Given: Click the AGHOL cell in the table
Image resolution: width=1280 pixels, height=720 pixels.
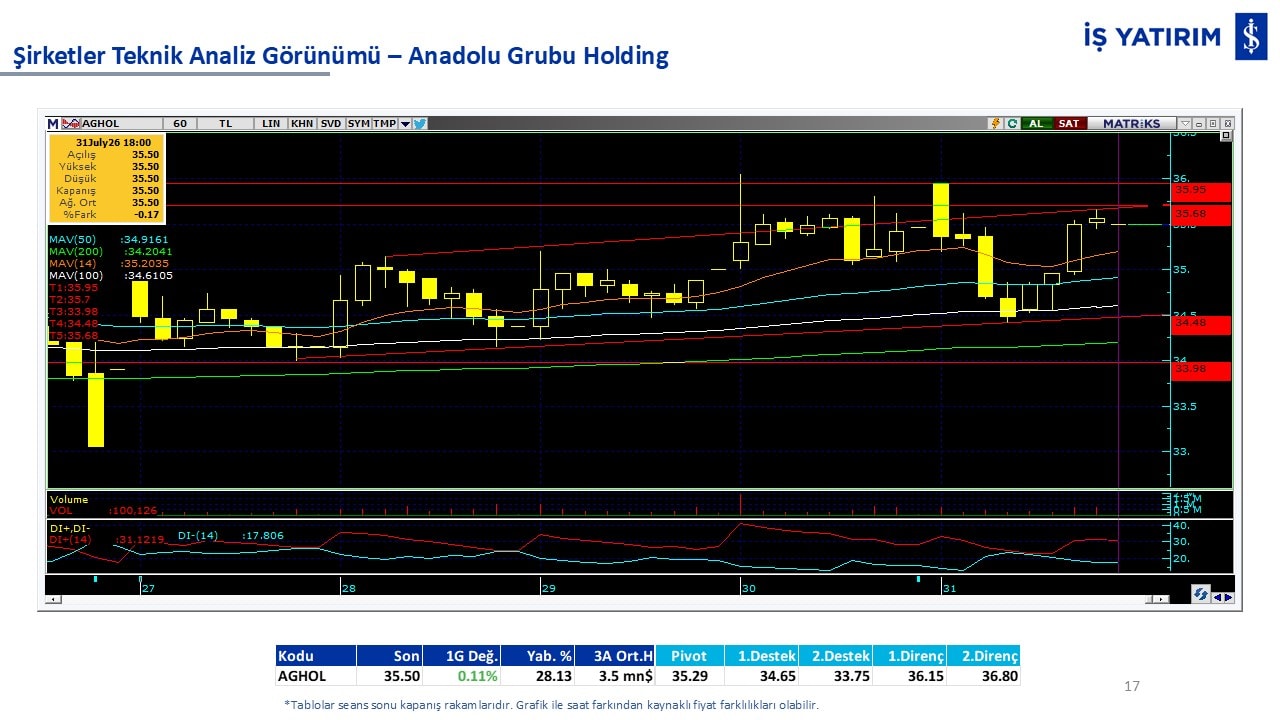Looking at the screenshot, I should pos(316,676).
